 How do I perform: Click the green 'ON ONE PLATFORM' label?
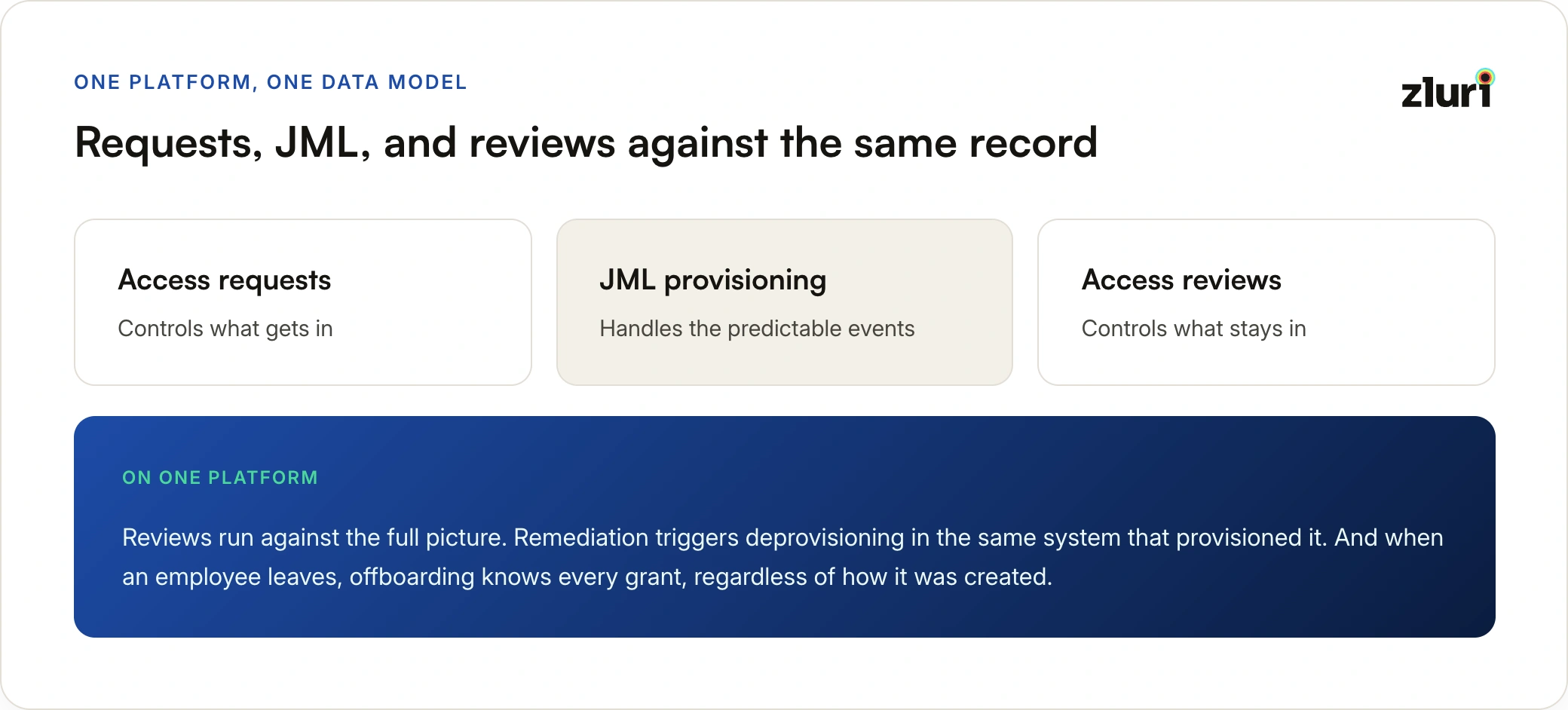pos(220,478)
